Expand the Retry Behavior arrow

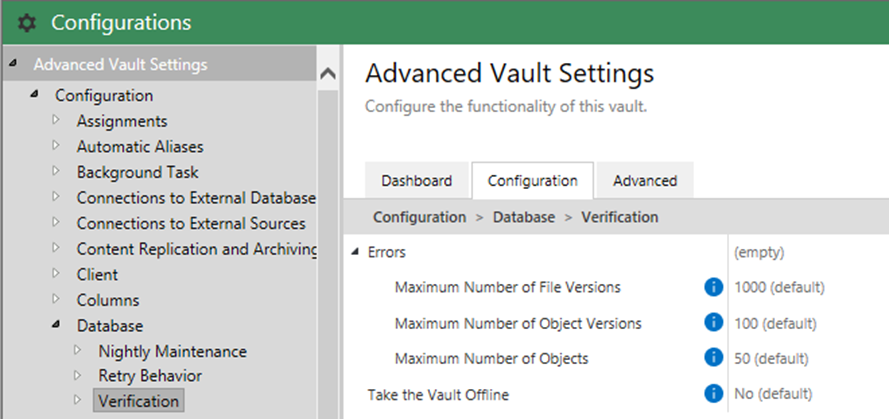click(78, 375)
